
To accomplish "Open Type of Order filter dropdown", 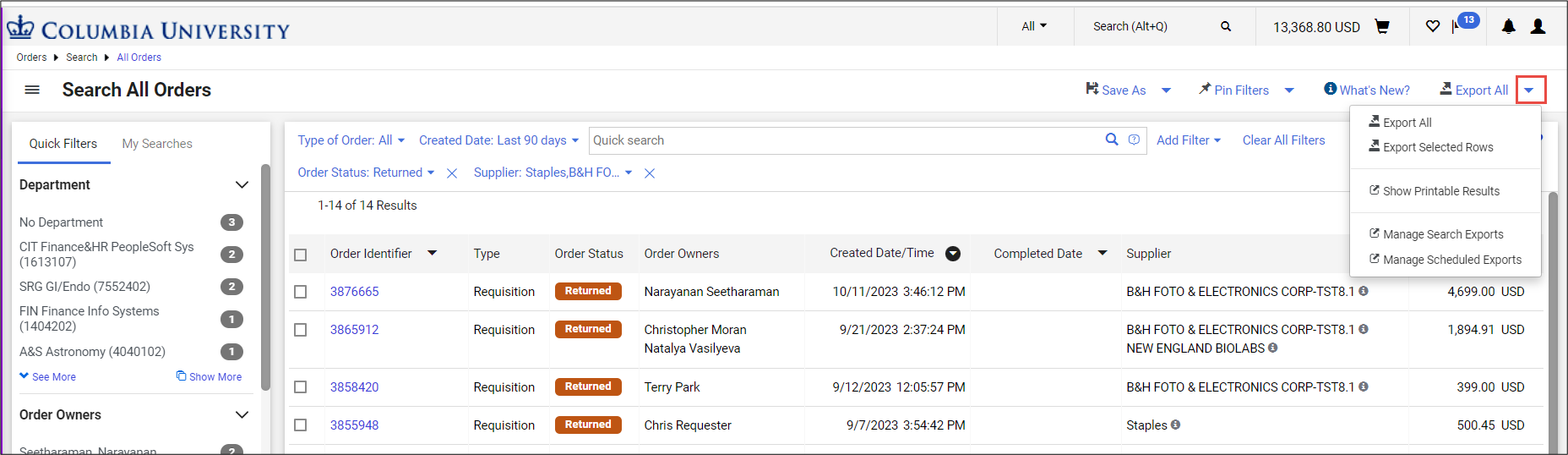I will coord(351,140).
